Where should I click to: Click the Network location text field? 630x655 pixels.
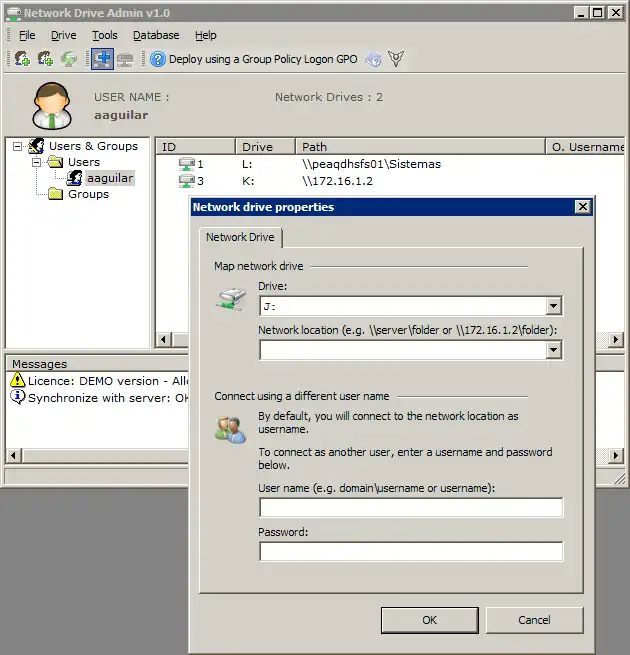[x=403, y=350]
